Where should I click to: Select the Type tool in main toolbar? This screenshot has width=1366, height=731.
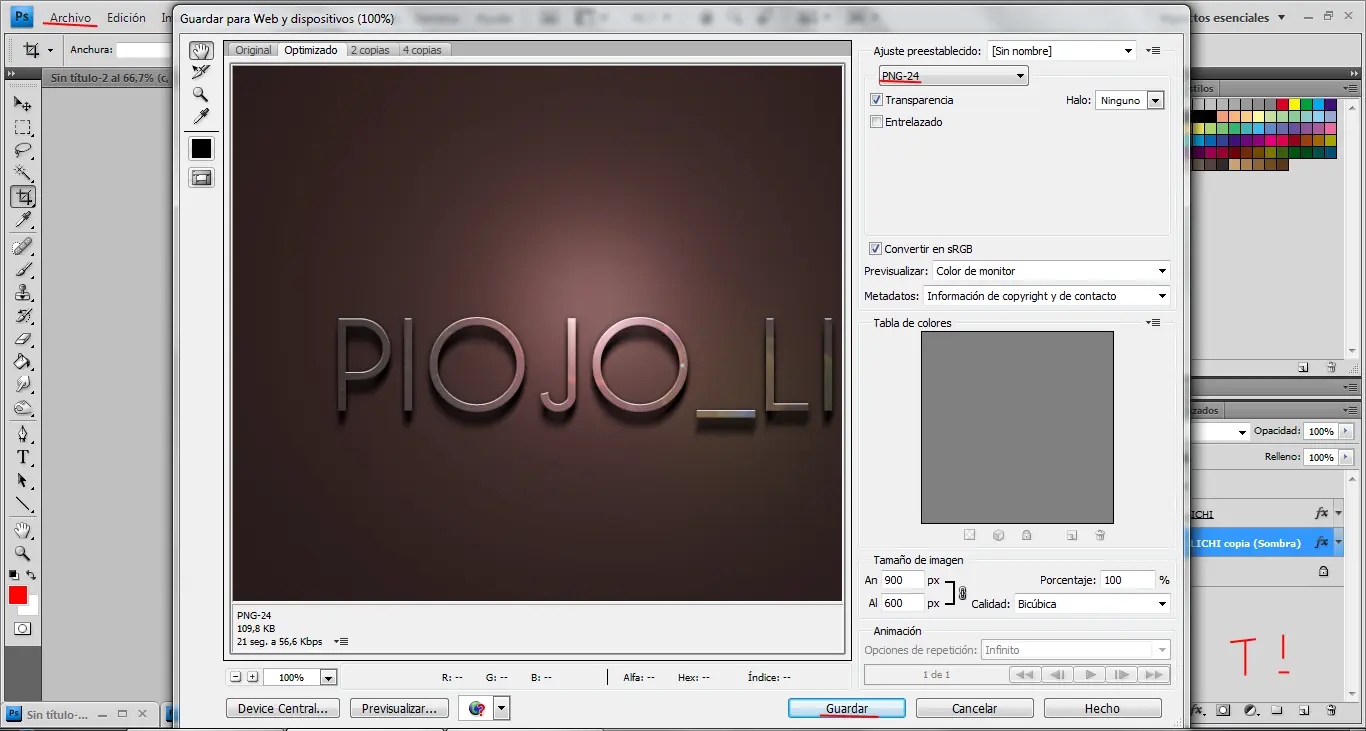23,457
